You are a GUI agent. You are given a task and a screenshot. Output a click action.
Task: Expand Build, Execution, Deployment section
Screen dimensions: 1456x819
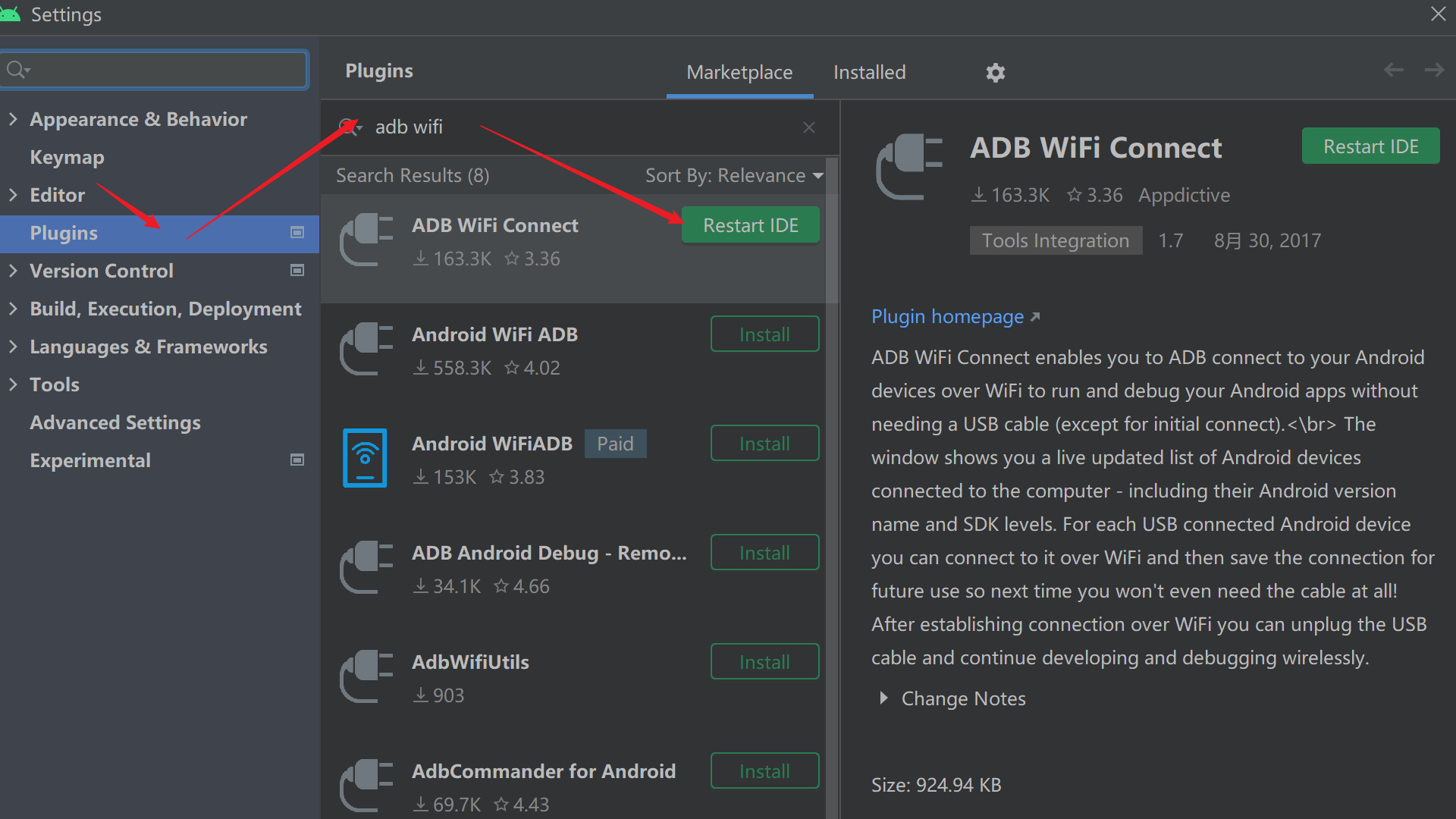(x=13, y=309)
